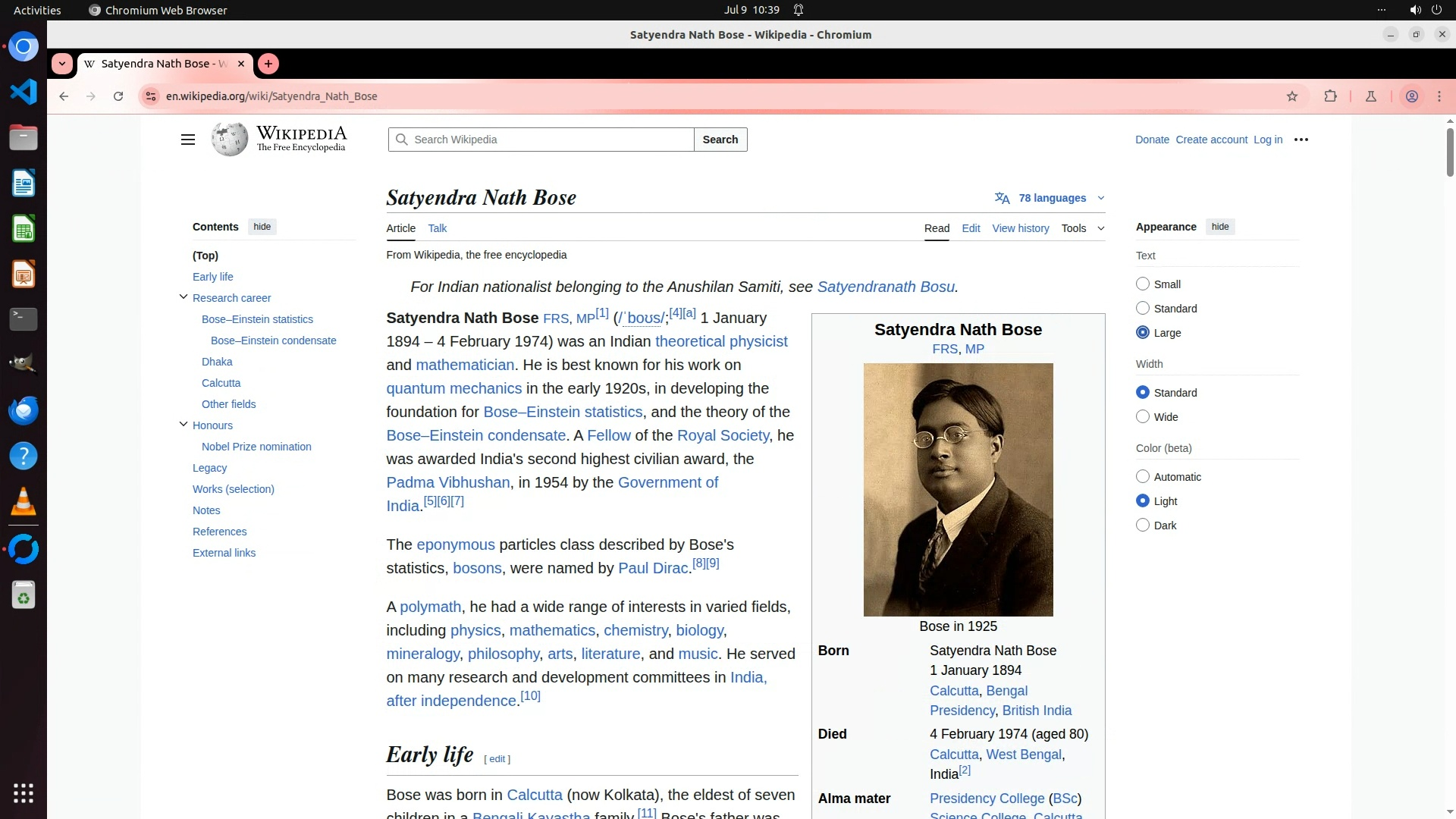Switch to the Talk tab
1456x819 pixels.
pyautogui.click(x=437, y=228)
